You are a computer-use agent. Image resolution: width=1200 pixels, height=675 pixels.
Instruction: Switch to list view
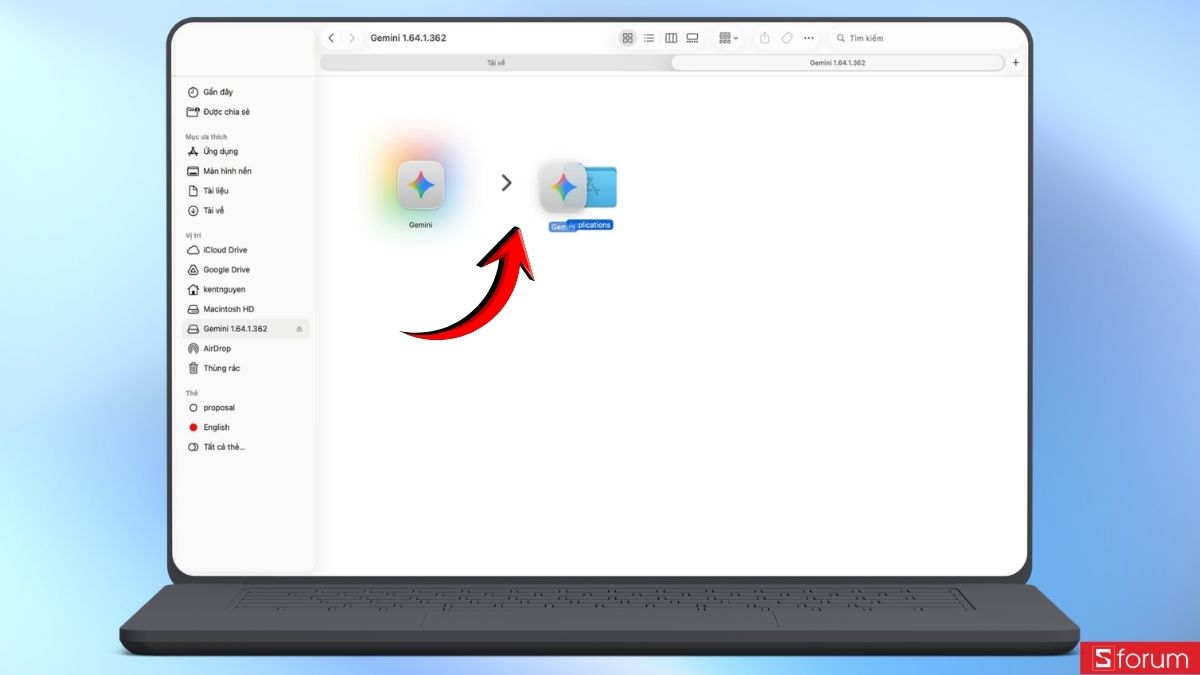[x=649, y=38]
